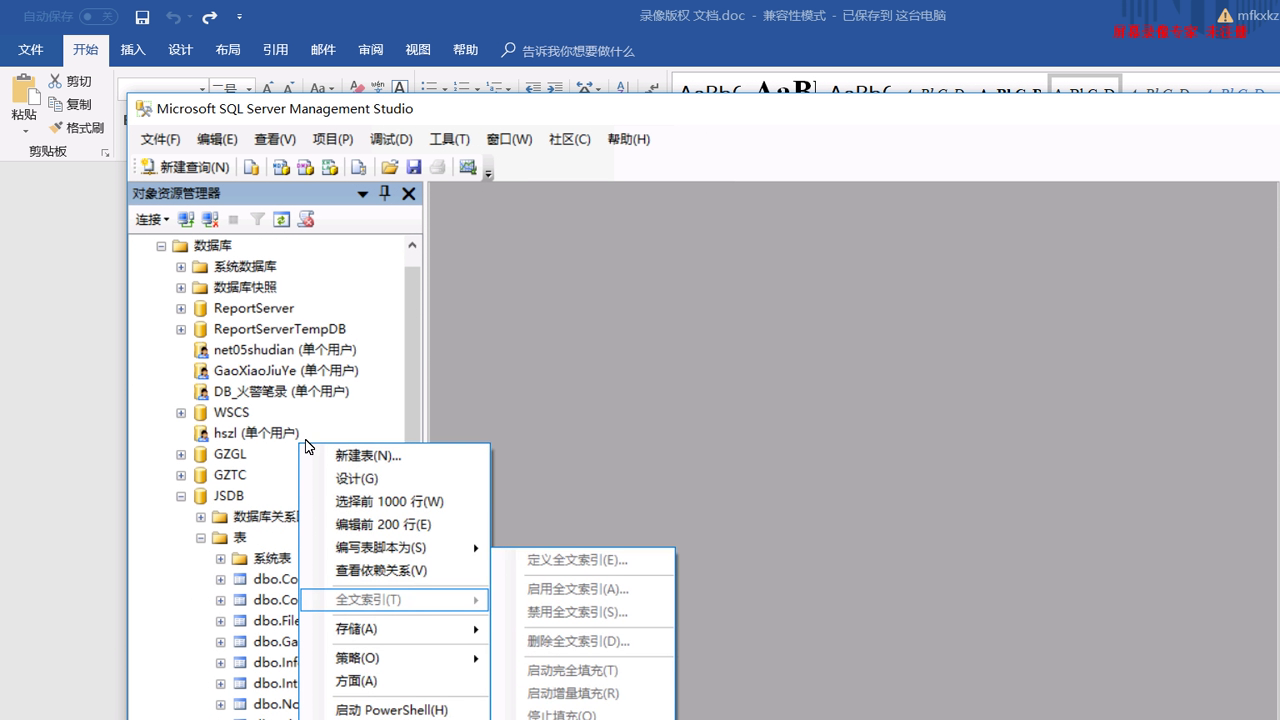The width and height of the screenshot is (1280, 720).
Task: Click the Save icon in Word's quick access bar
Action: tap(142, 17)
